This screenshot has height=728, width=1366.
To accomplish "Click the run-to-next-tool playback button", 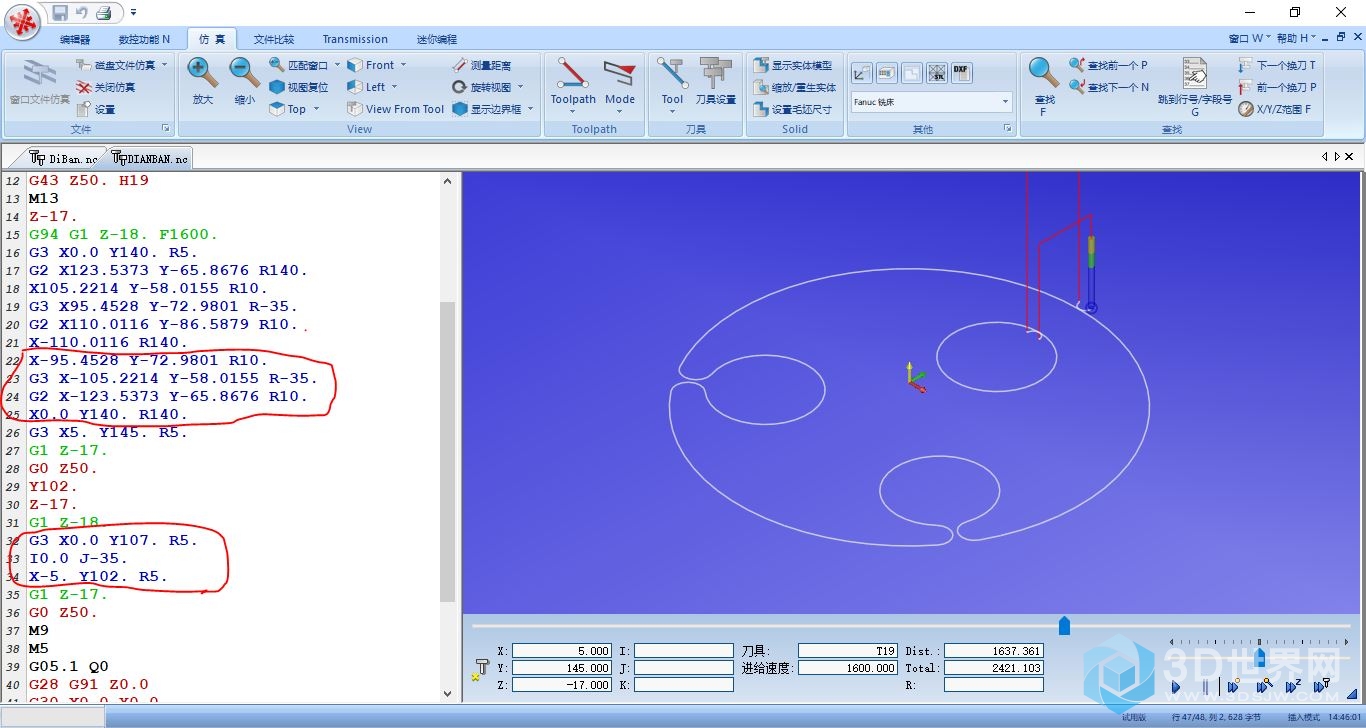I will pos(1322,687).
